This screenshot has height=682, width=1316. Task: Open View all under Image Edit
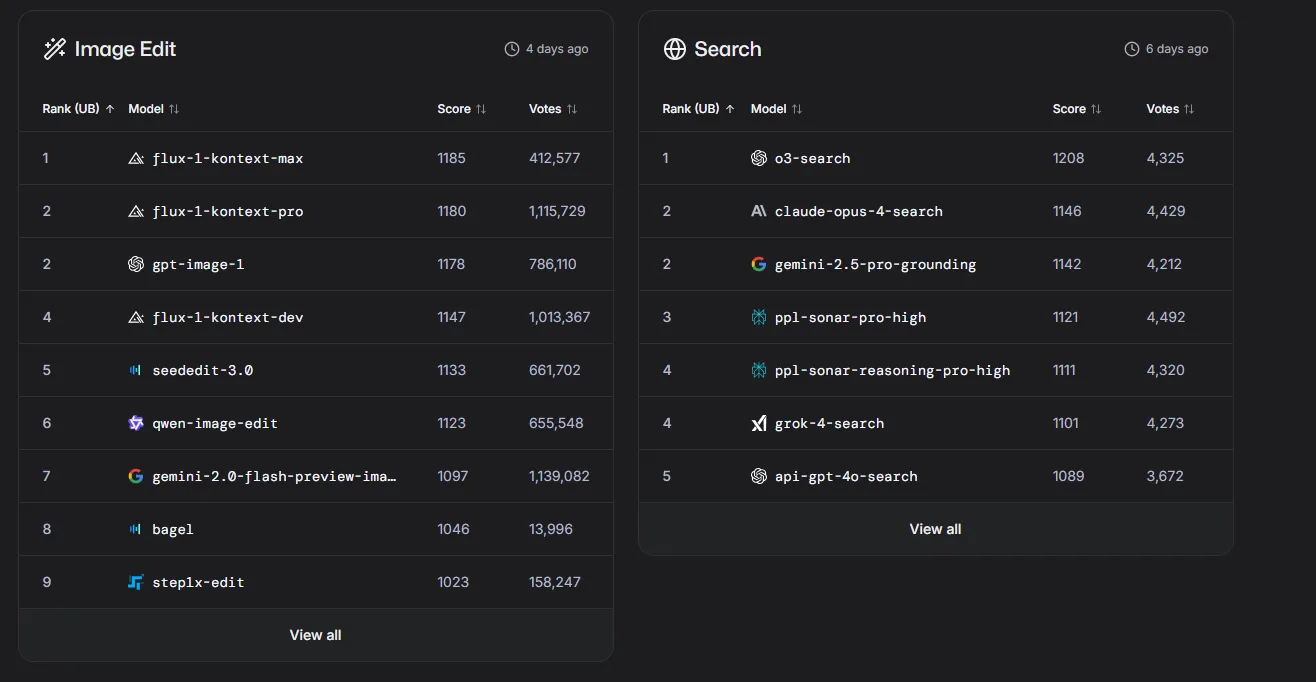click(x=316, y=635)
